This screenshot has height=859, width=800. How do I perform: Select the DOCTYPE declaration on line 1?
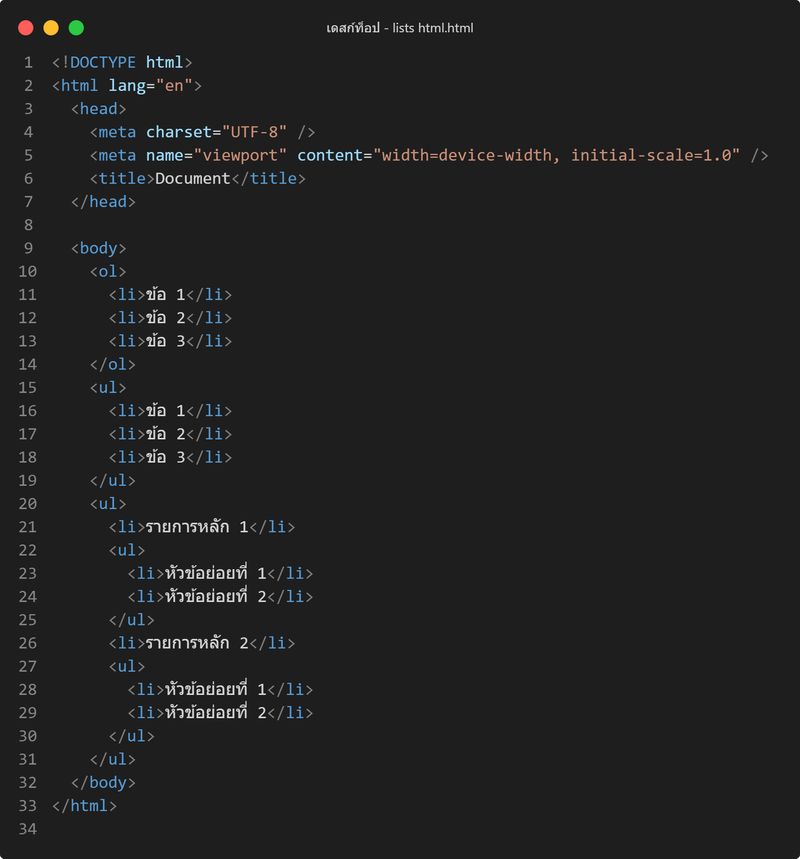tap(118, 62)
